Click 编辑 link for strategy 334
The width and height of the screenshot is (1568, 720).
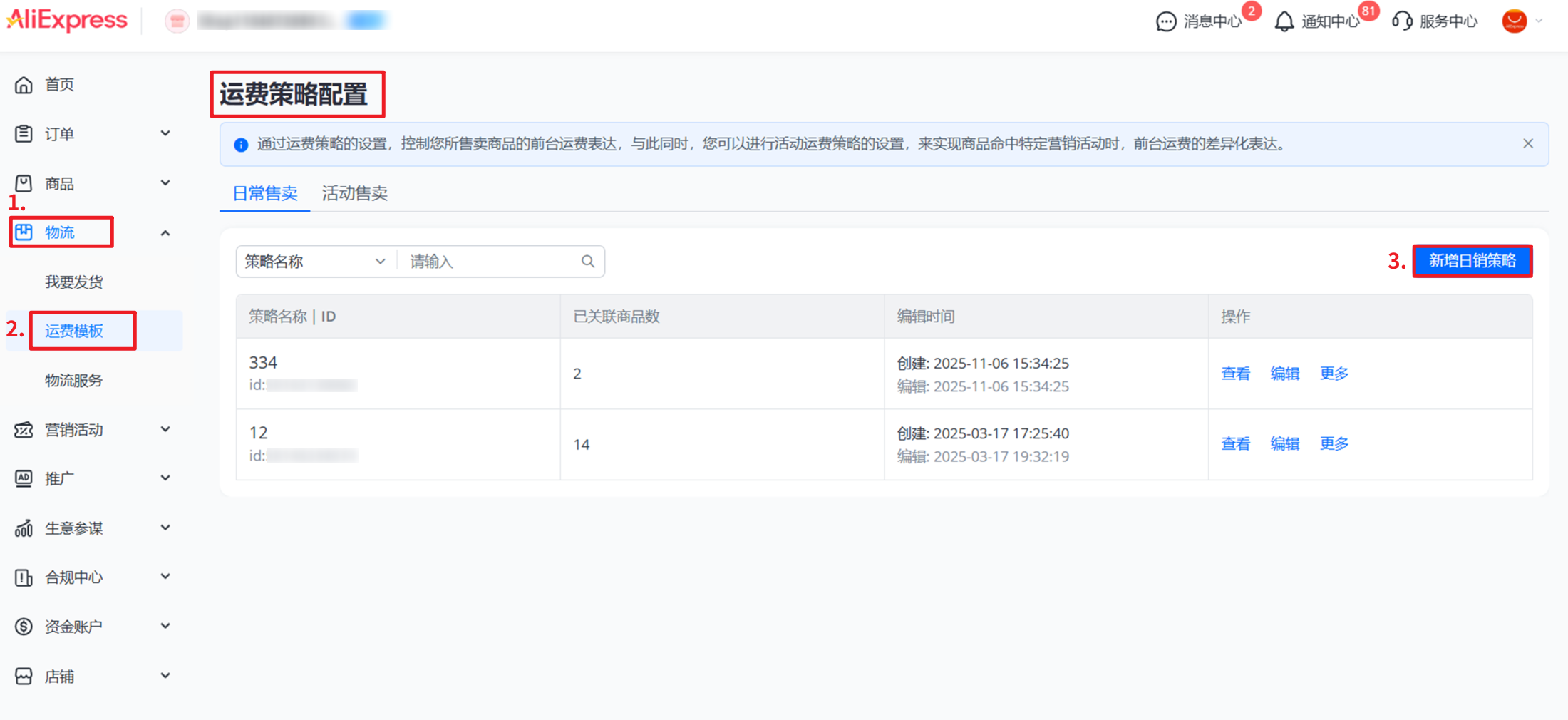coord(1284,374)
